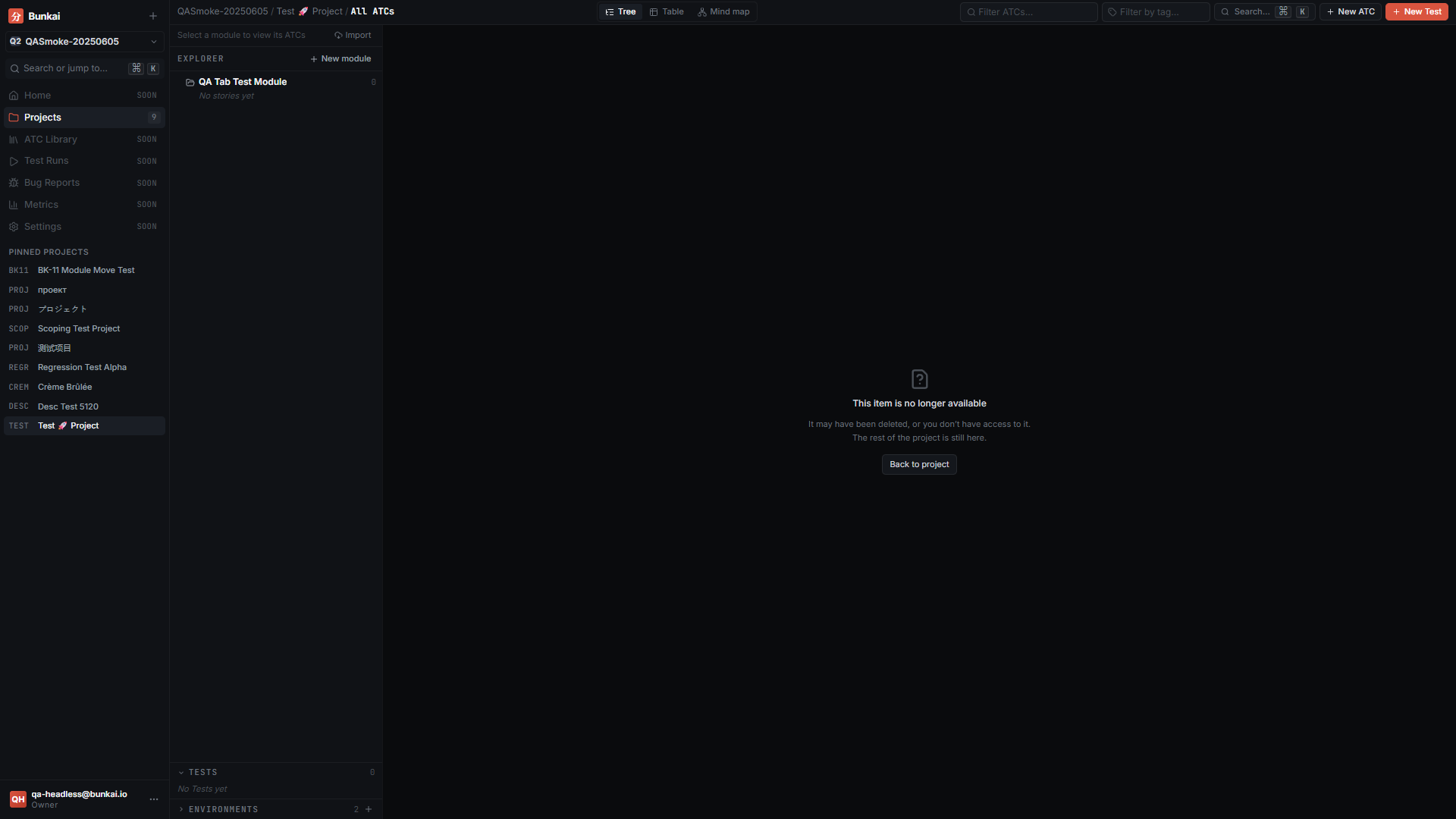Open the QASmoke-20250605 workspace dropdown
1456x819 pixels.
pyautogui.click(x=84, y=42)
